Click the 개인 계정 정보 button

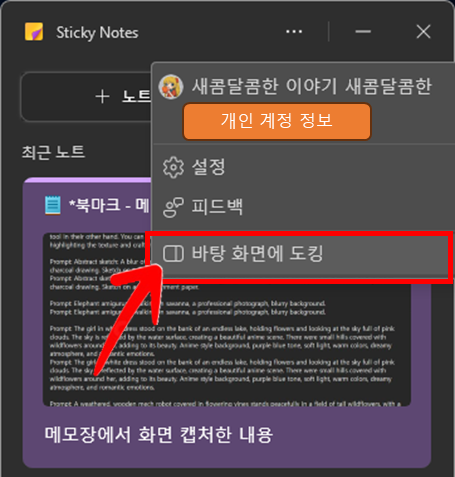[x=277, y=121]
